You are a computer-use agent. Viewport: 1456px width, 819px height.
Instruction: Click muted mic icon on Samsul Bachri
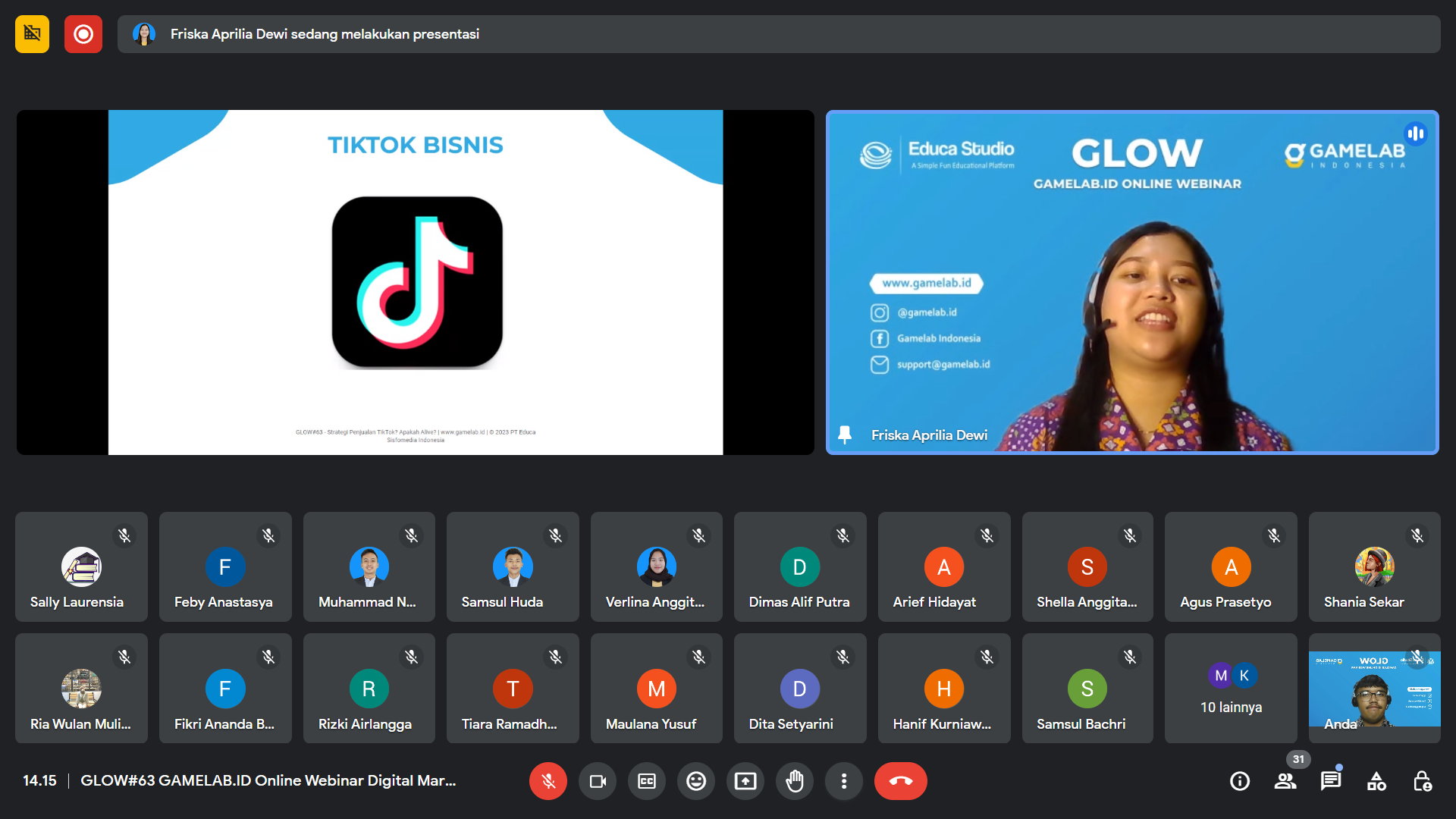1130,657
